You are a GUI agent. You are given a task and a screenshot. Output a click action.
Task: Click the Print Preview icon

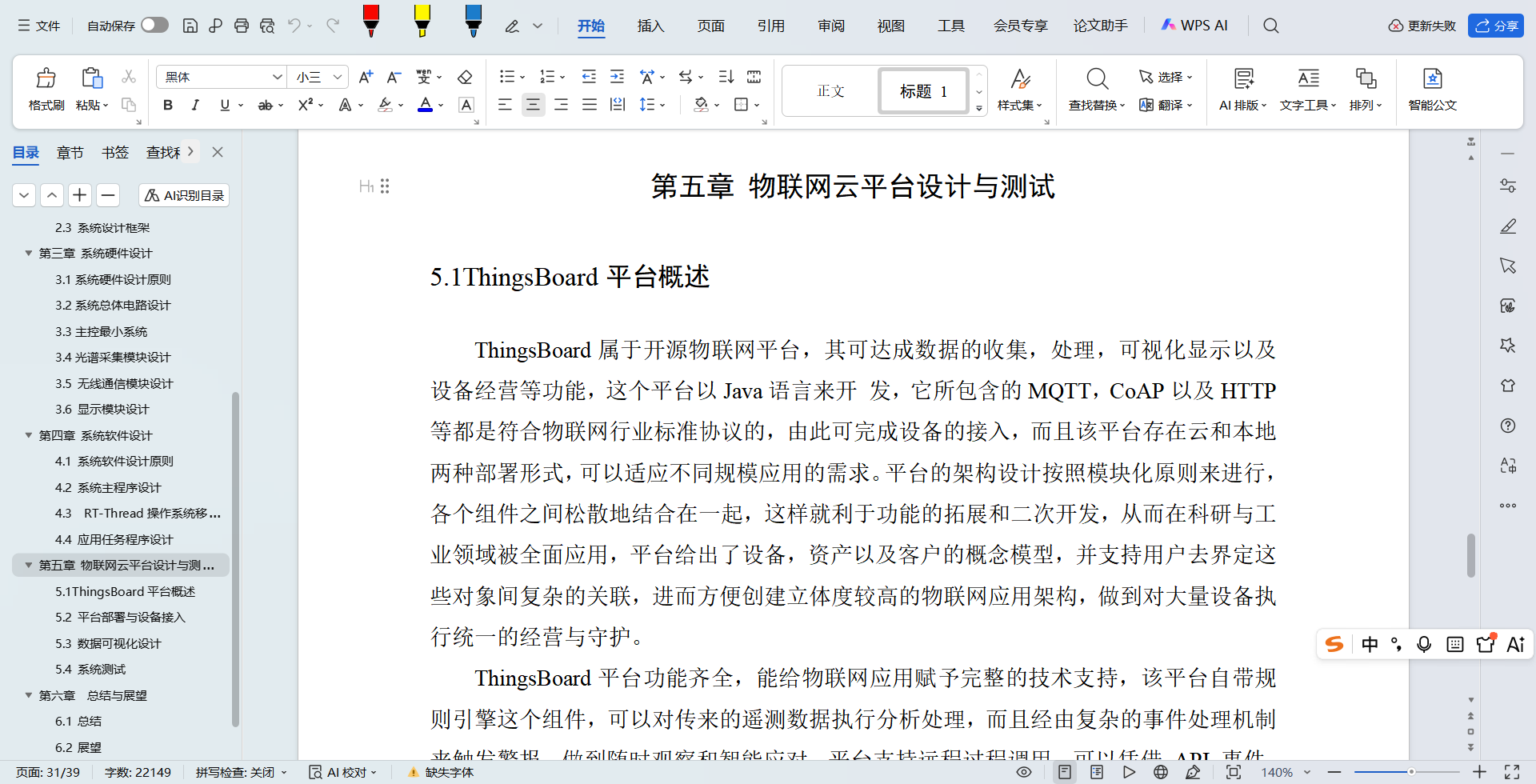tap(267, 26)
